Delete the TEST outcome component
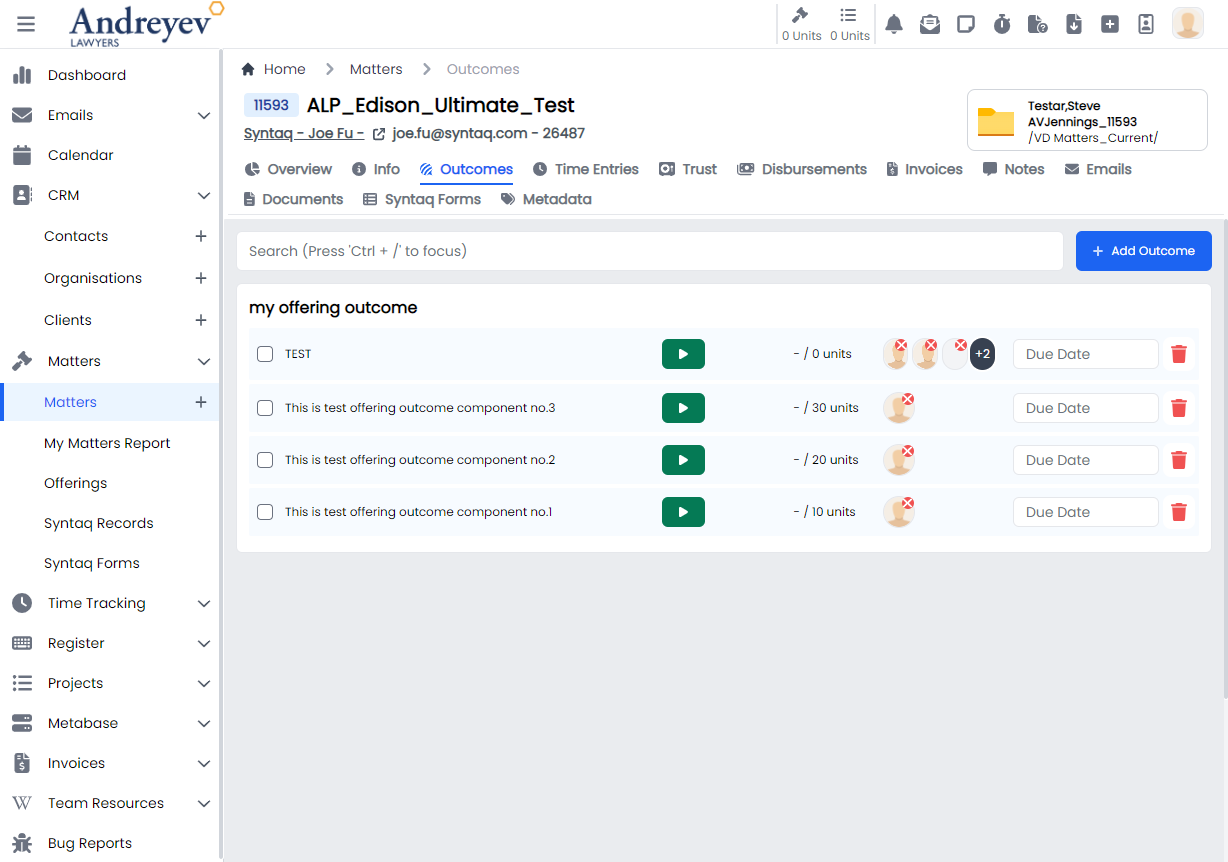The image size is (1228, 862). (1179, 354)
